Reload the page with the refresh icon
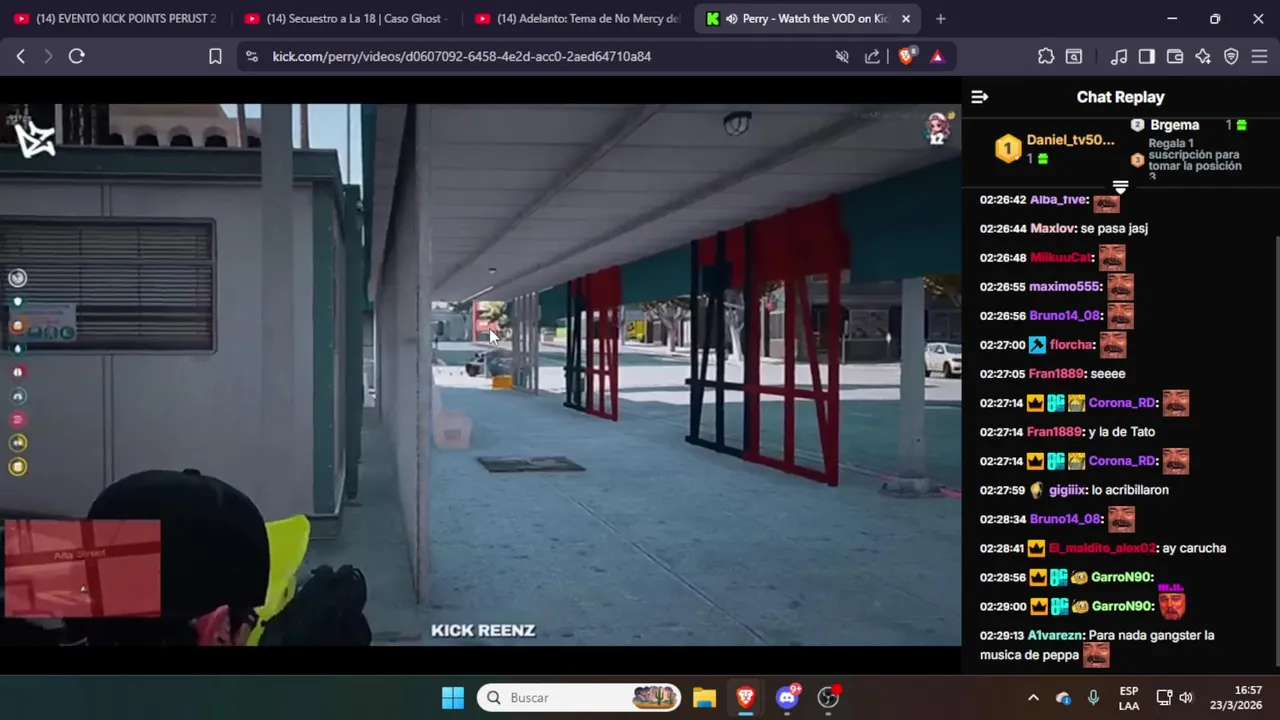 pos(76,57)
